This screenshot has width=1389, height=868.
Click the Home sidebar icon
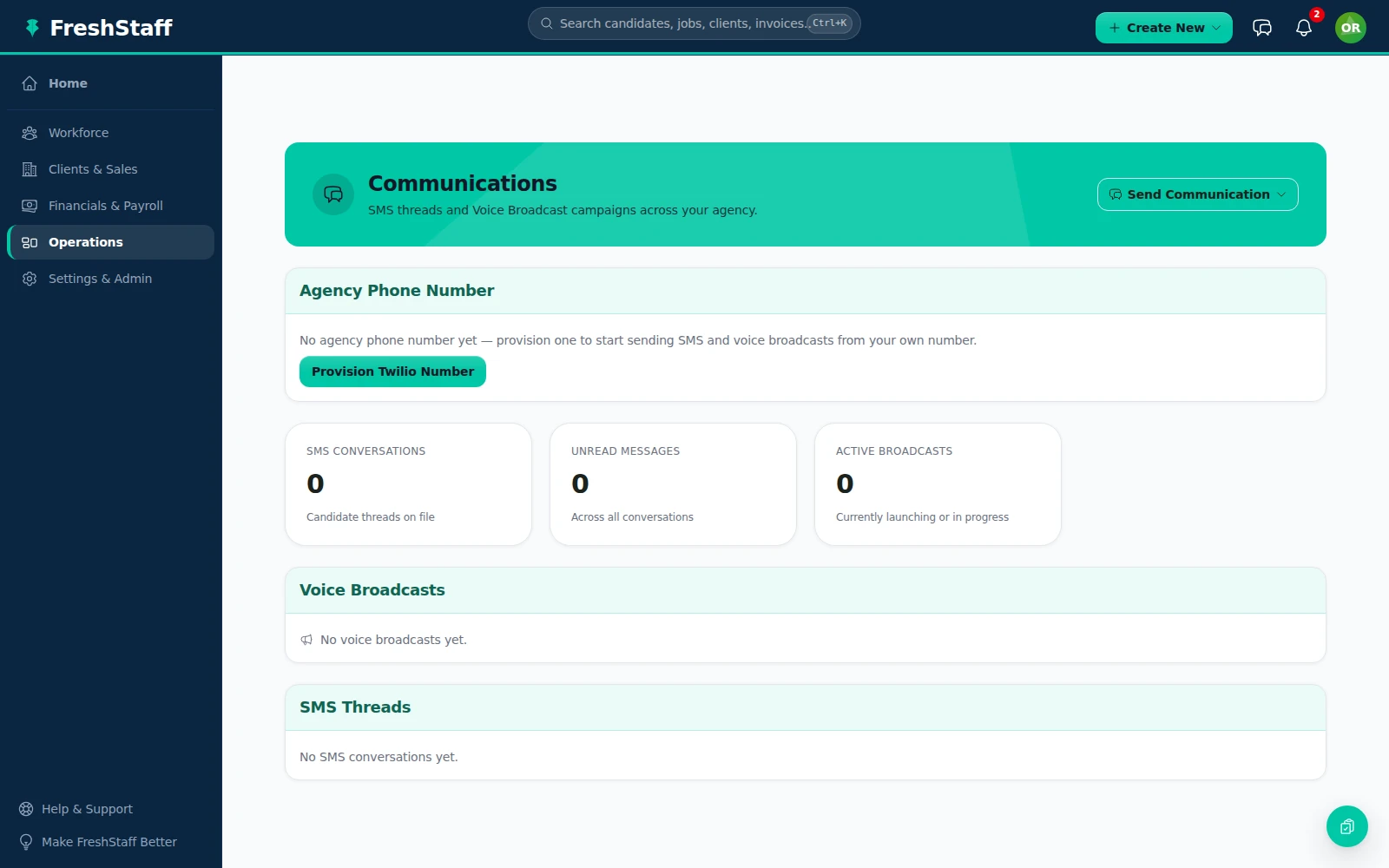30,83
